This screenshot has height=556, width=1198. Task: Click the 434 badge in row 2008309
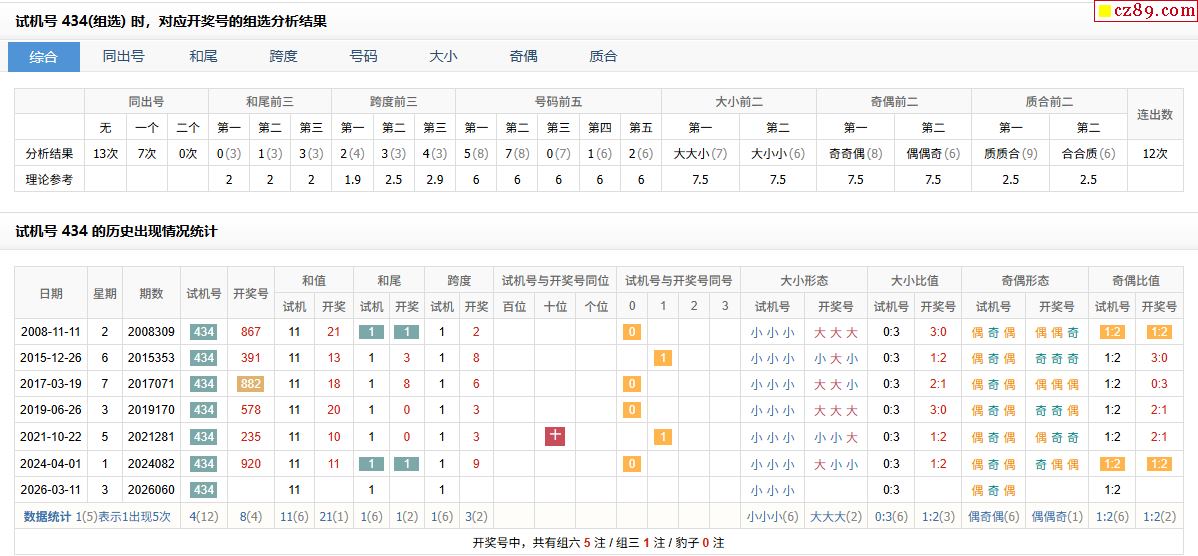[x=204, y=332]
